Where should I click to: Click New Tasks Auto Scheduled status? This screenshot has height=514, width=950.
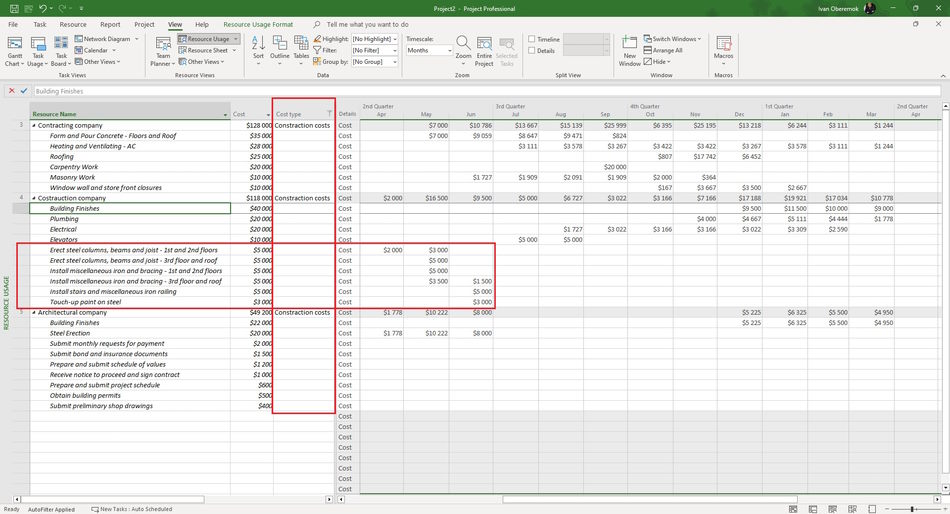coord(131,509)
